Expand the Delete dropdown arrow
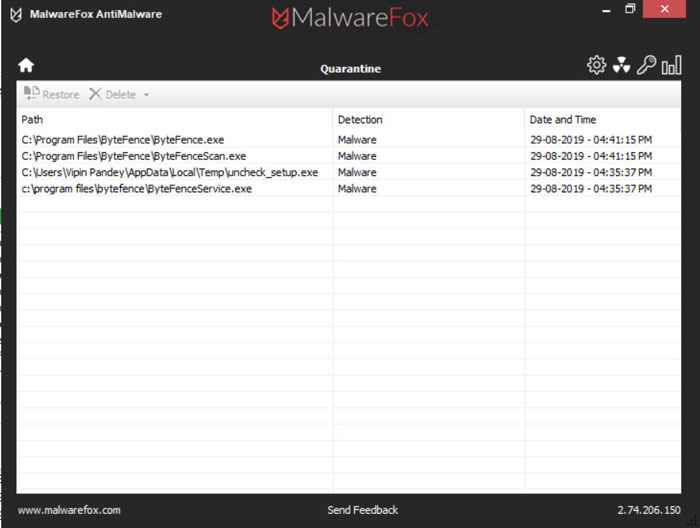The width and height of the screenshot is (700, 528). [x=147, y=96]
